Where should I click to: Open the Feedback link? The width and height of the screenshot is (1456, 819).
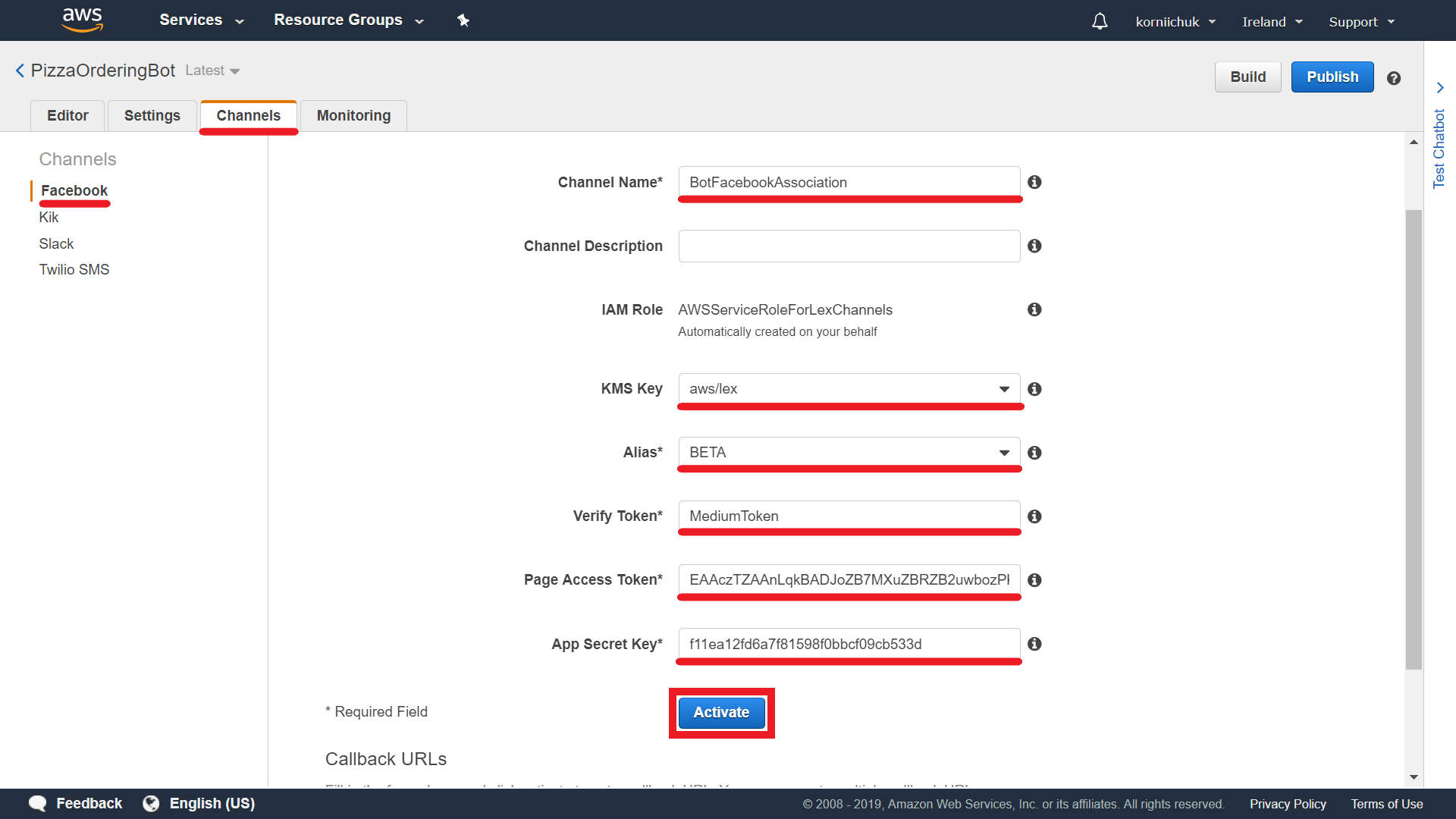(x=89, y=804)
